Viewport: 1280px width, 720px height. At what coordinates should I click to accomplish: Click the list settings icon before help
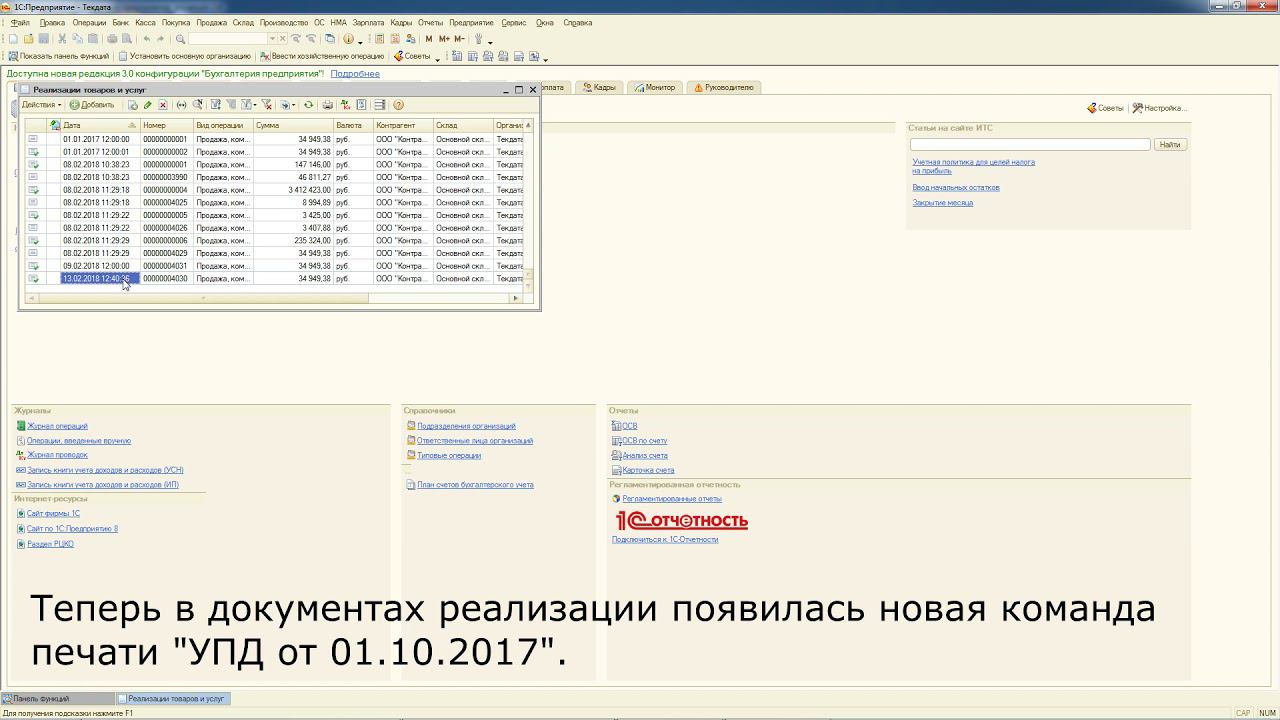pyautogui.click(x=380, y=105)
